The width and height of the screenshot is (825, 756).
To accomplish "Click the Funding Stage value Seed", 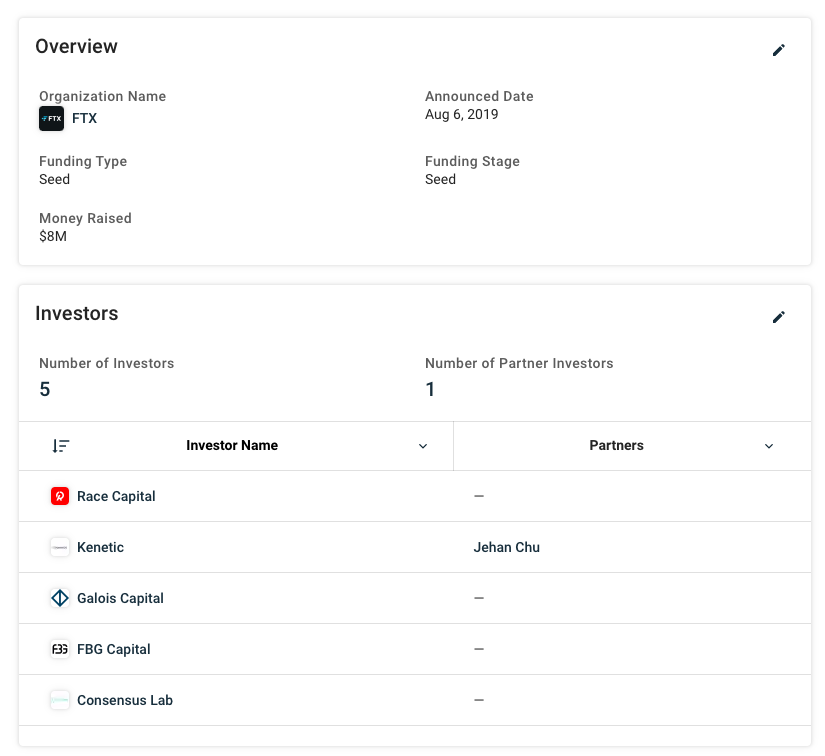I will (440, 179).
